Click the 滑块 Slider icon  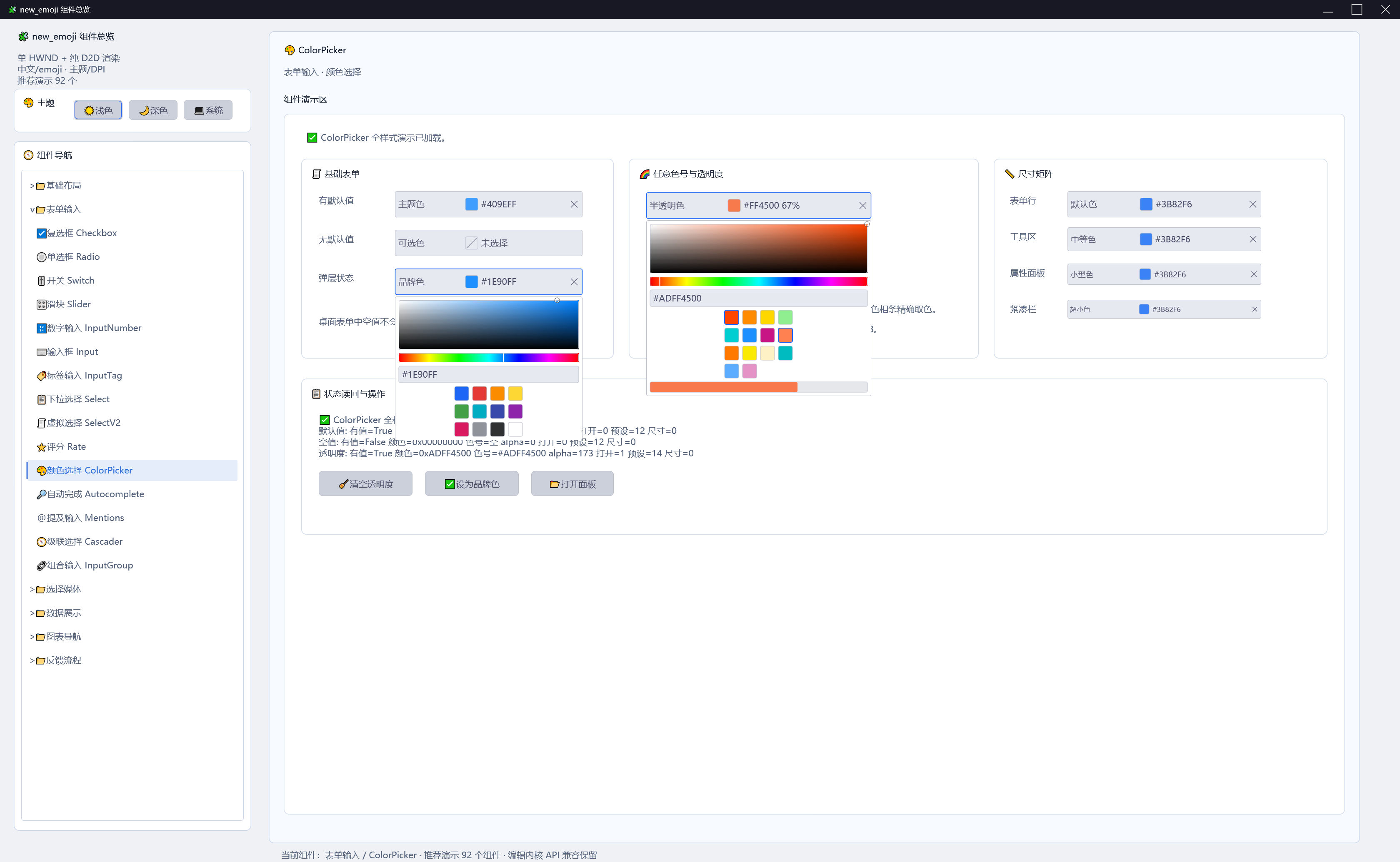tap(42, 304)
